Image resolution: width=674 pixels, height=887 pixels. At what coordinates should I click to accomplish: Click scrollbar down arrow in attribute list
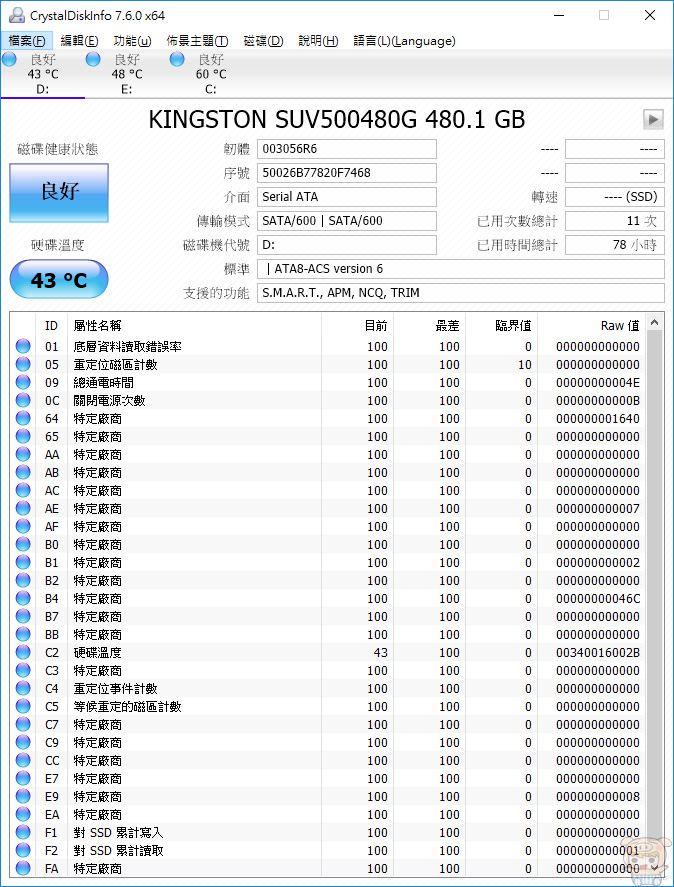[655, 868]
